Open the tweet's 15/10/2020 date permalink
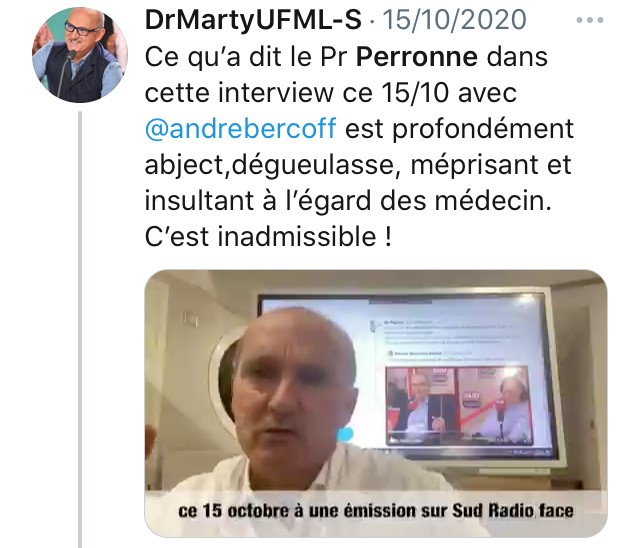This screenshot has height=548, width=640. [454, 20]
